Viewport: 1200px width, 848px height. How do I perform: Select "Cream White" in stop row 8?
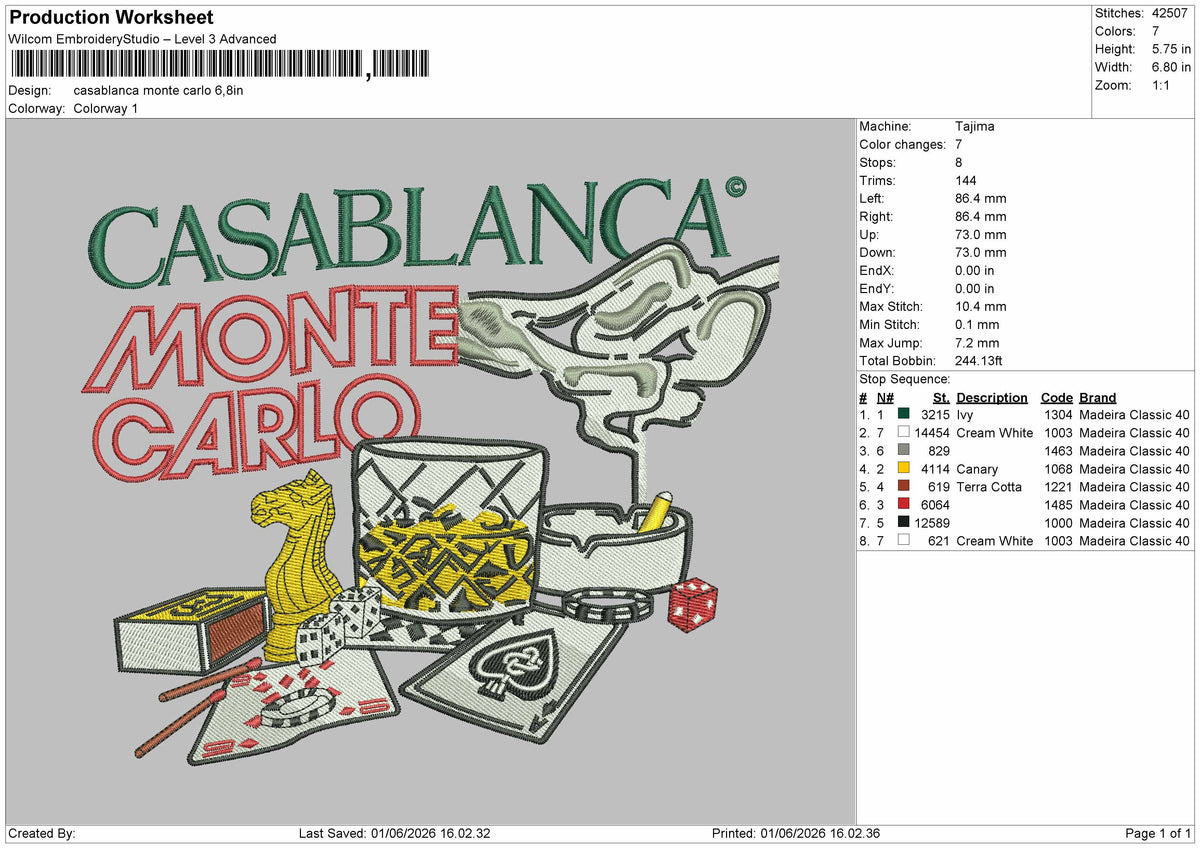(x=995, y=540)
